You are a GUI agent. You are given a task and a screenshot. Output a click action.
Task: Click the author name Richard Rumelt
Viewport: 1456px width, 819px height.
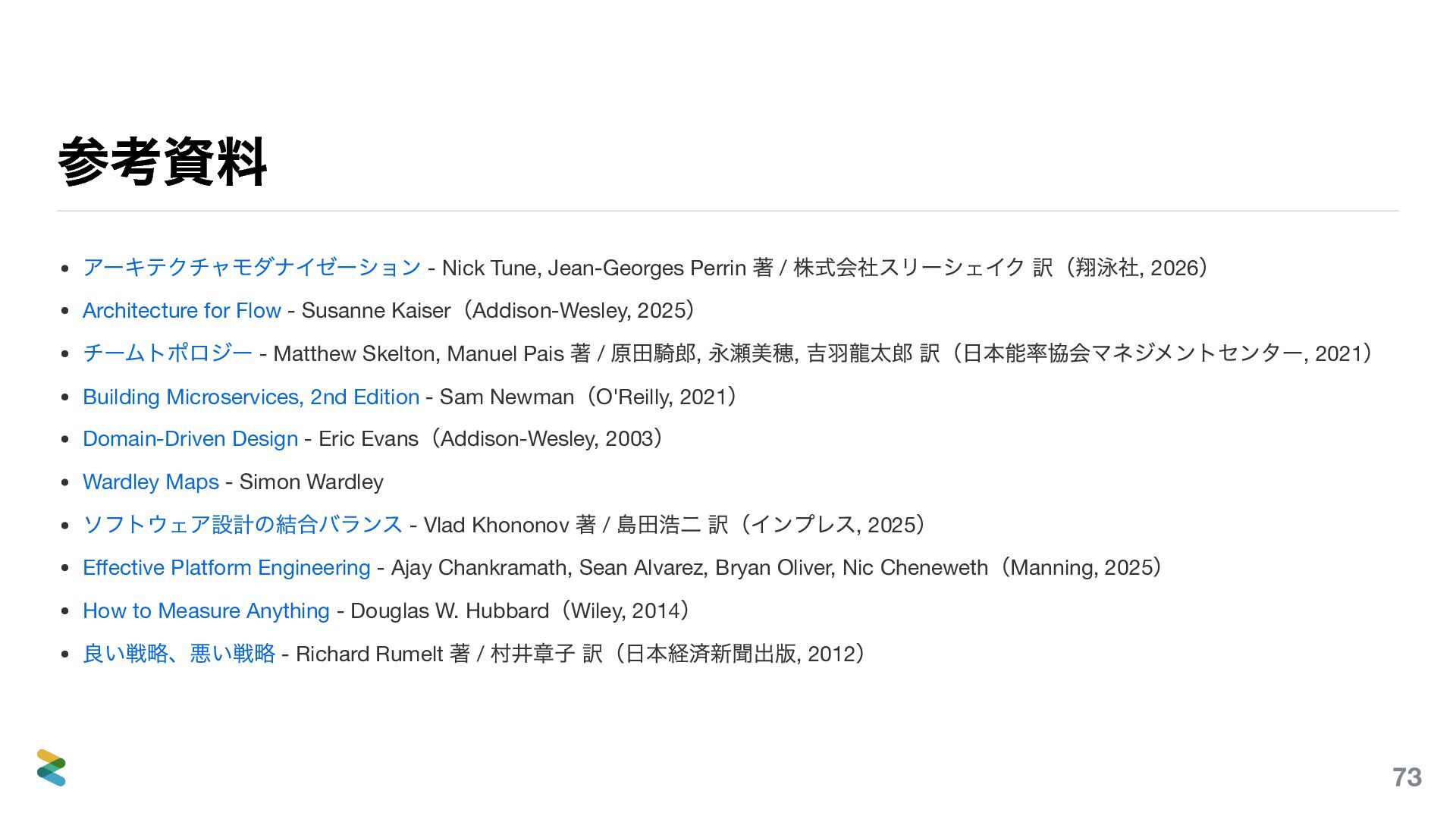click(369, 654)
